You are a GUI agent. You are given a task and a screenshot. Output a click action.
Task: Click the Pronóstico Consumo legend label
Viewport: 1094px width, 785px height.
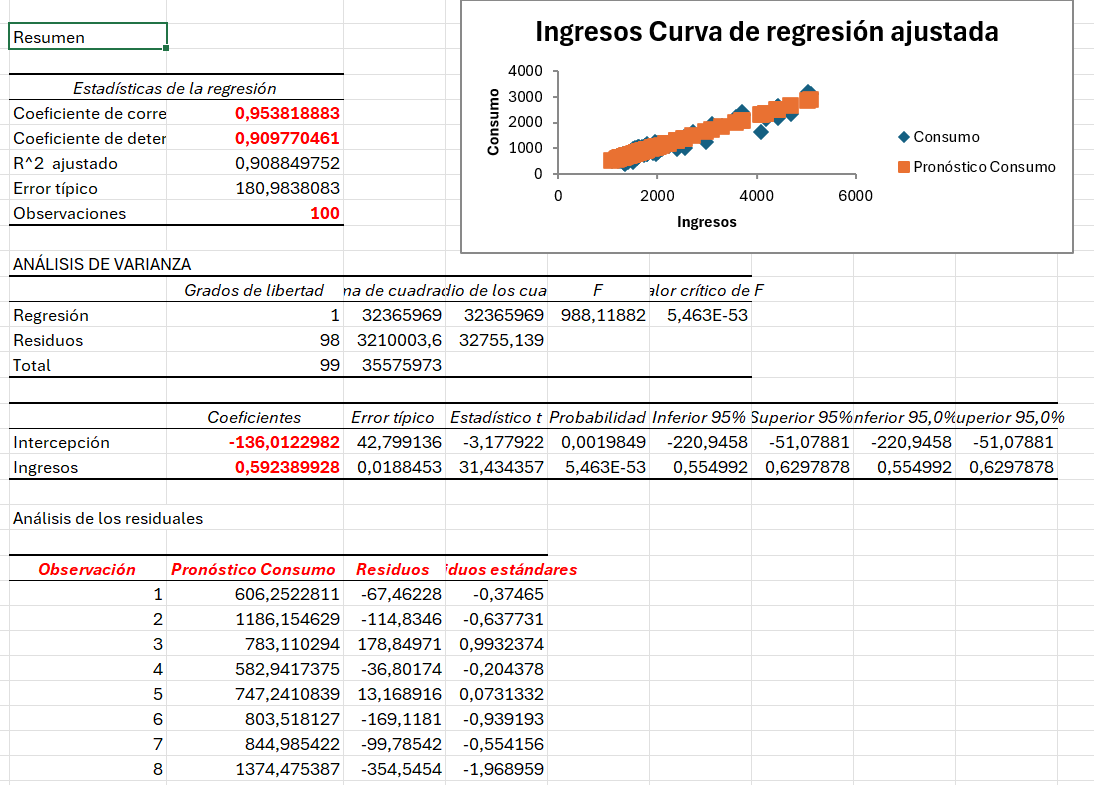(x=984, y=167)
